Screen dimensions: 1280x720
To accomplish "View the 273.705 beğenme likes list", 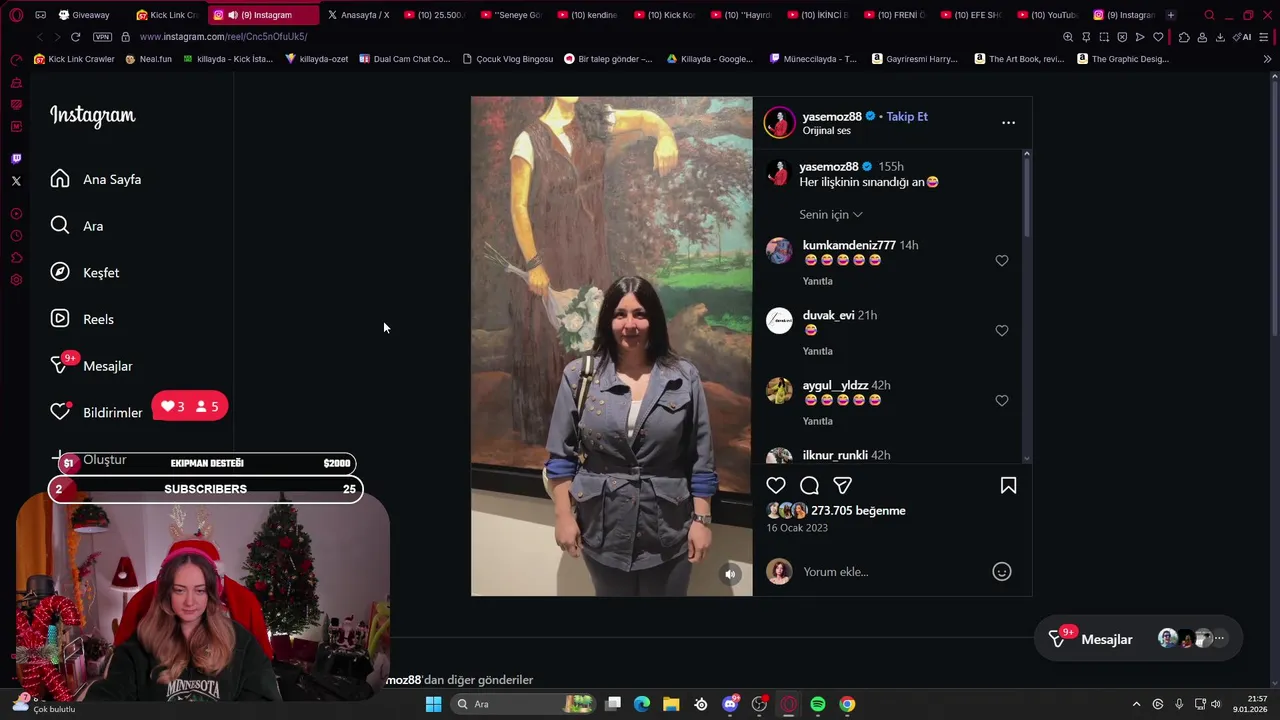I will tap(858, 510).
